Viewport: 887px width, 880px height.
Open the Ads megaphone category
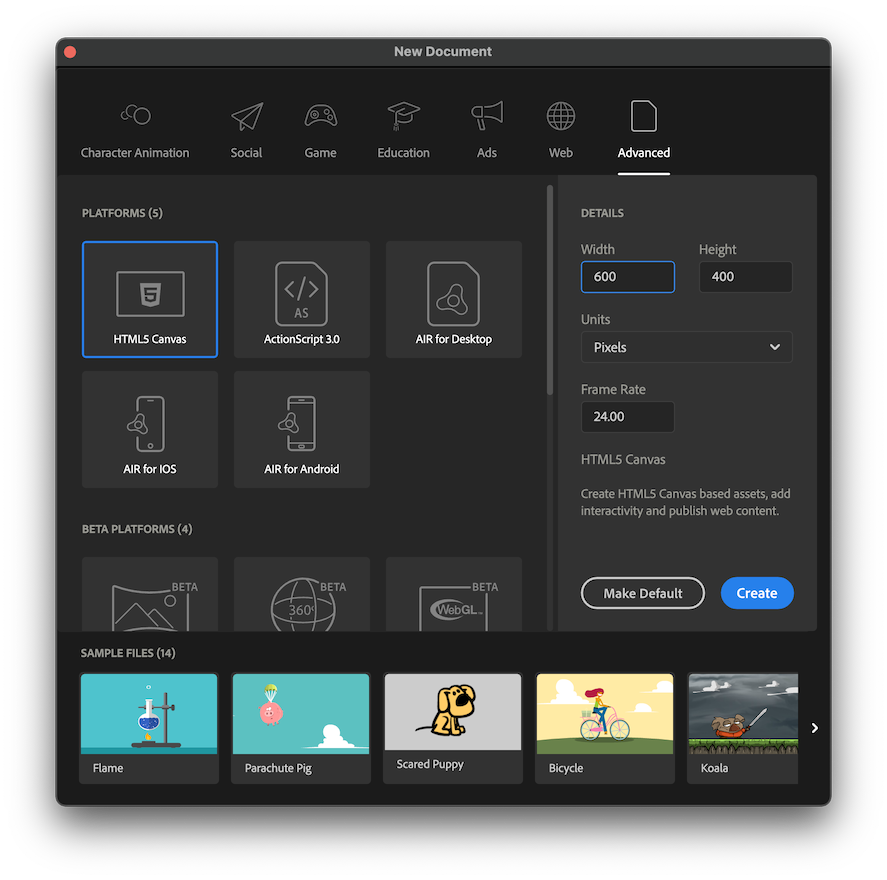coord(487,130)
